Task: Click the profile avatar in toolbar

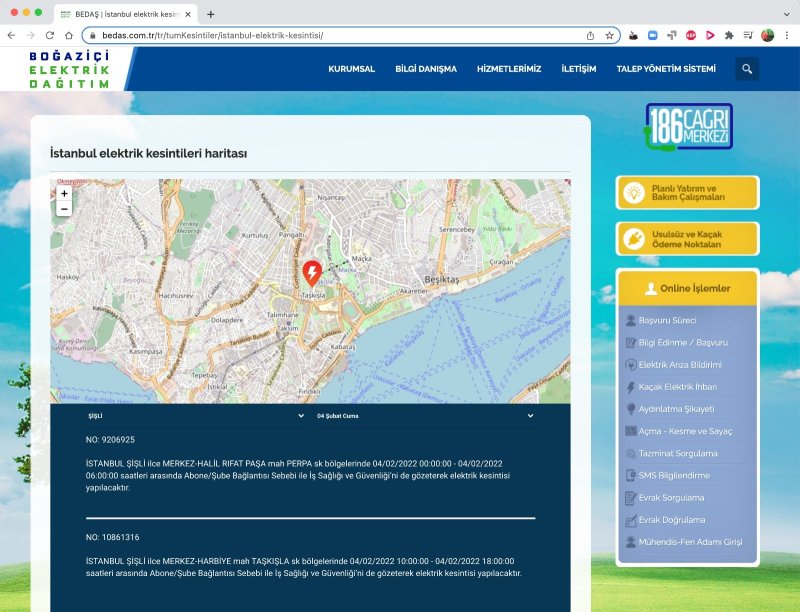Action: [767, 35]
